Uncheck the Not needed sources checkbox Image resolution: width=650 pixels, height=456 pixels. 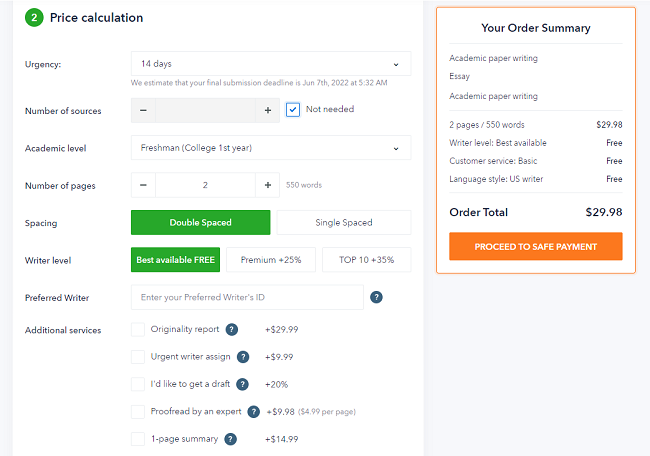(293, 109)
